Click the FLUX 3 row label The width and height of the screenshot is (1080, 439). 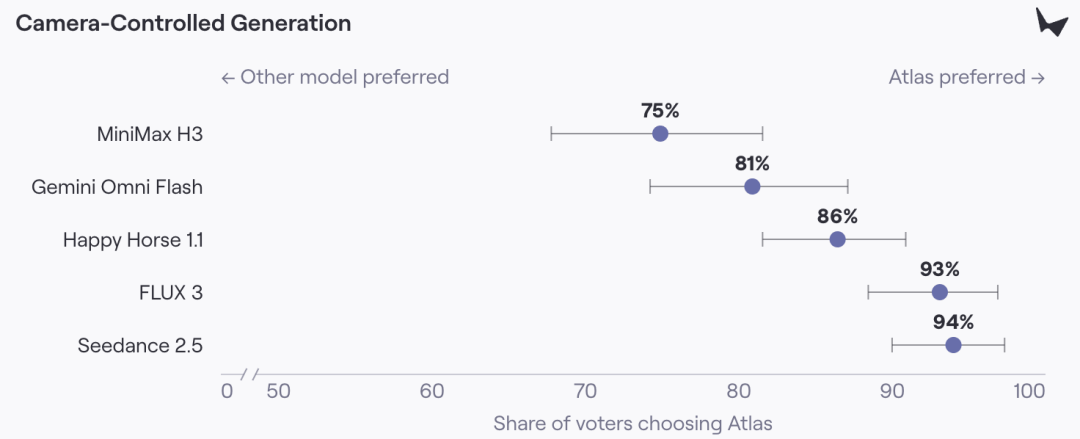click(x=171, y=293)
